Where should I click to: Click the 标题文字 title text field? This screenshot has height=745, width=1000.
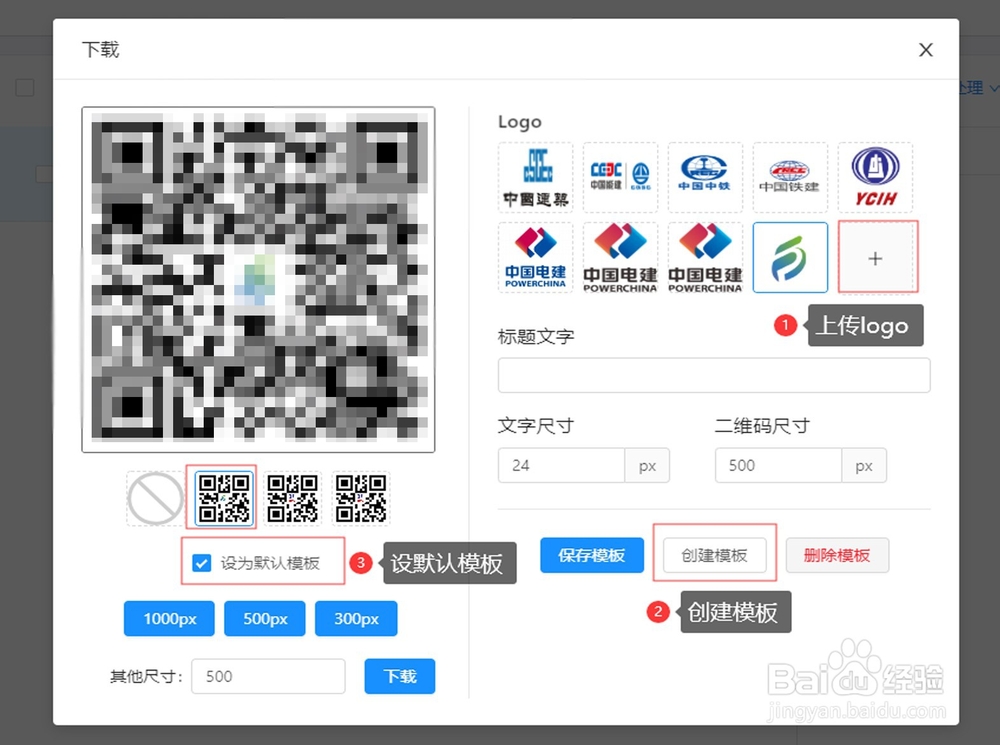713,375
